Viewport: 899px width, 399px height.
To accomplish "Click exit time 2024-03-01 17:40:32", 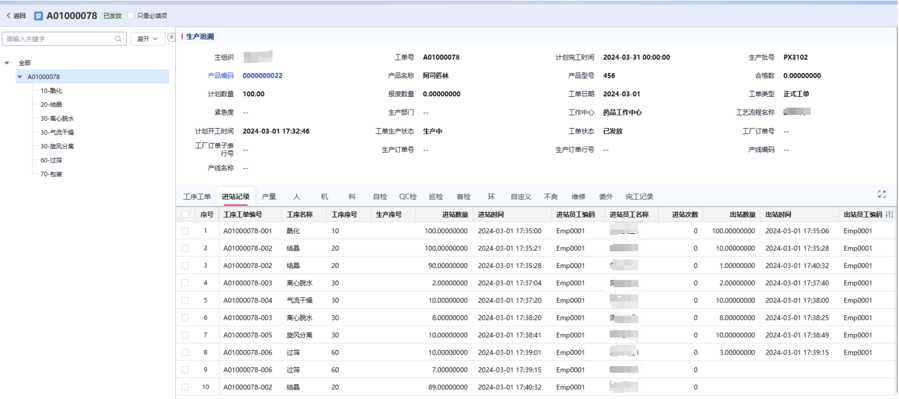I will [x=798, y=265].
